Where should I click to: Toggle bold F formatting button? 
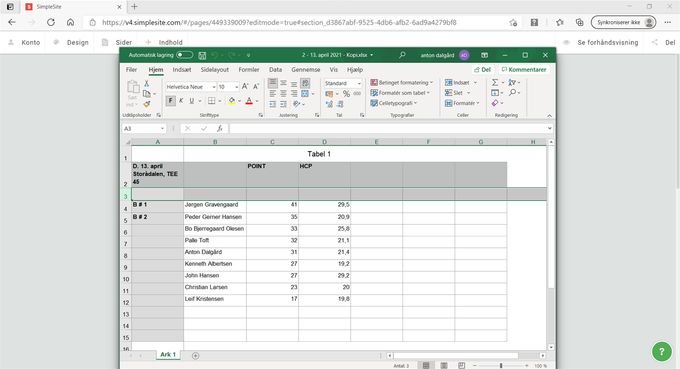(x=170, y=101)
